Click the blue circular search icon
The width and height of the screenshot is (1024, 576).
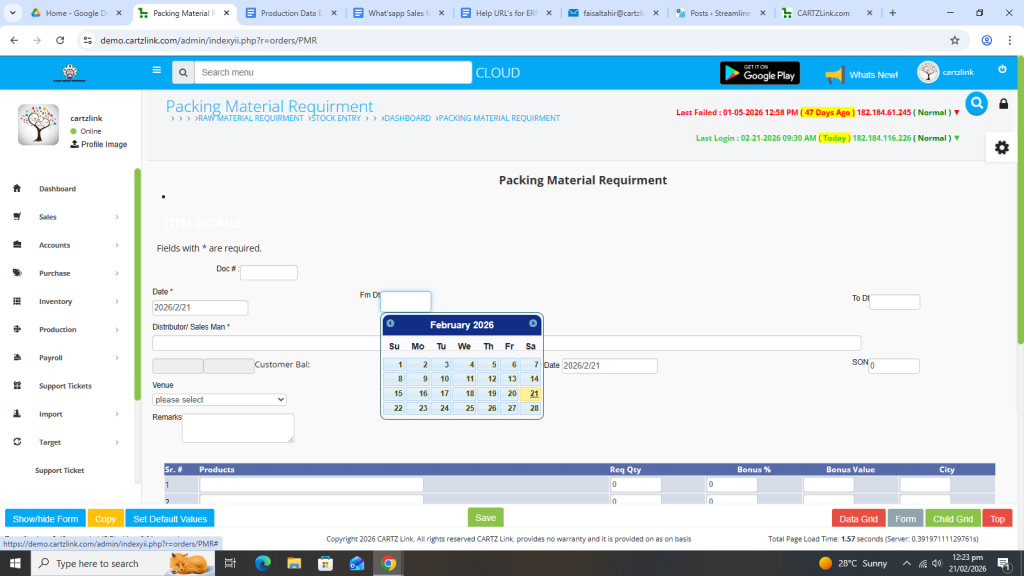pyautogui.click(x=976, y=103)
